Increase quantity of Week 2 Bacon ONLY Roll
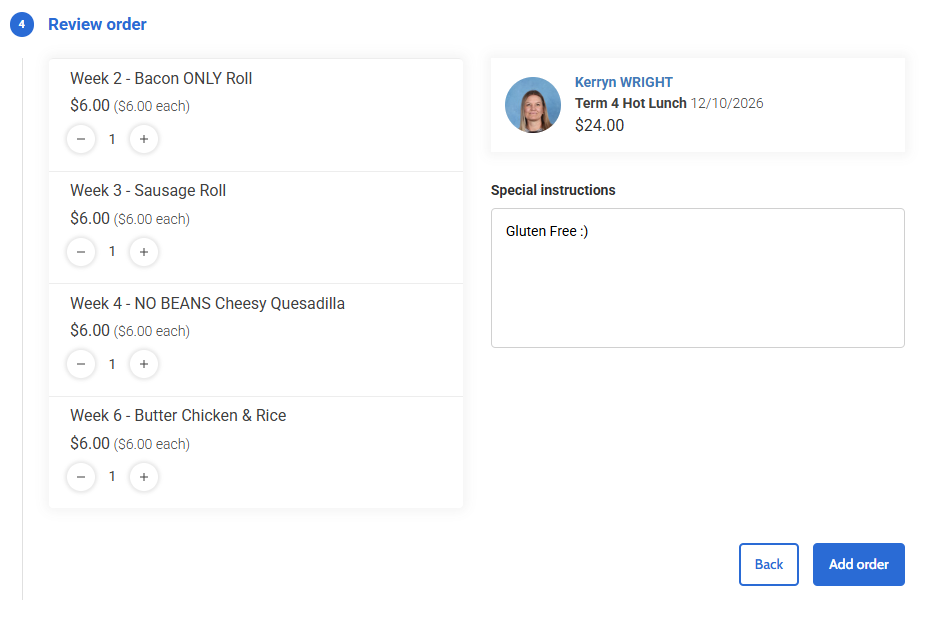Viewport: 931px width, 623px height. 144,140
